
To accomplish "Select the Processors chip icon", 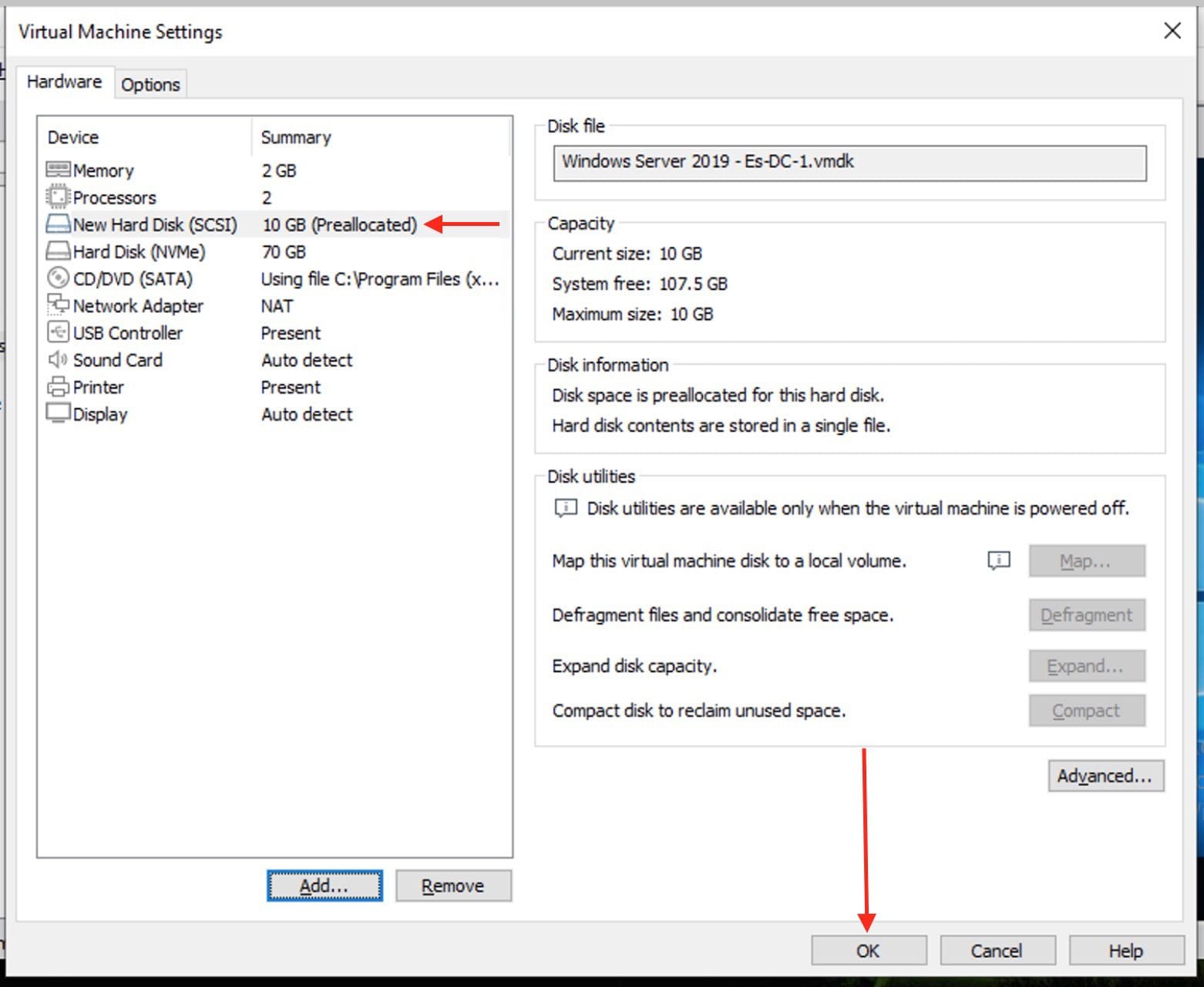I will point(58,197).
